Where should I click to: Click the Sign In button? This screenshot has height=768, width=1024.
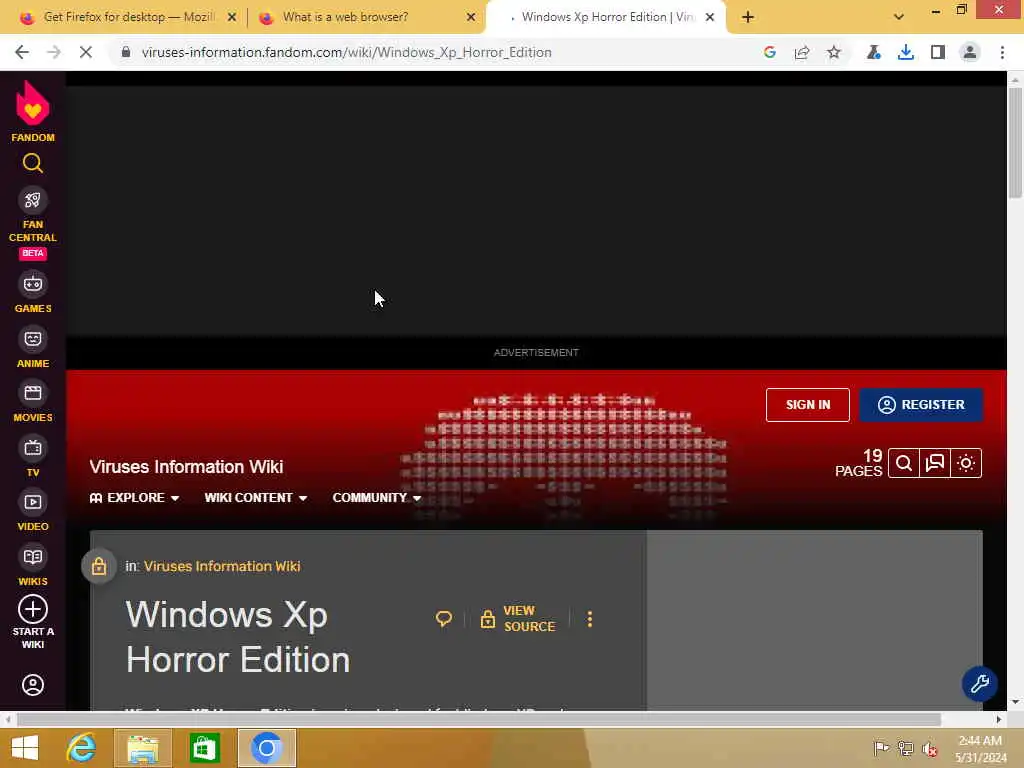pos(808,405)
